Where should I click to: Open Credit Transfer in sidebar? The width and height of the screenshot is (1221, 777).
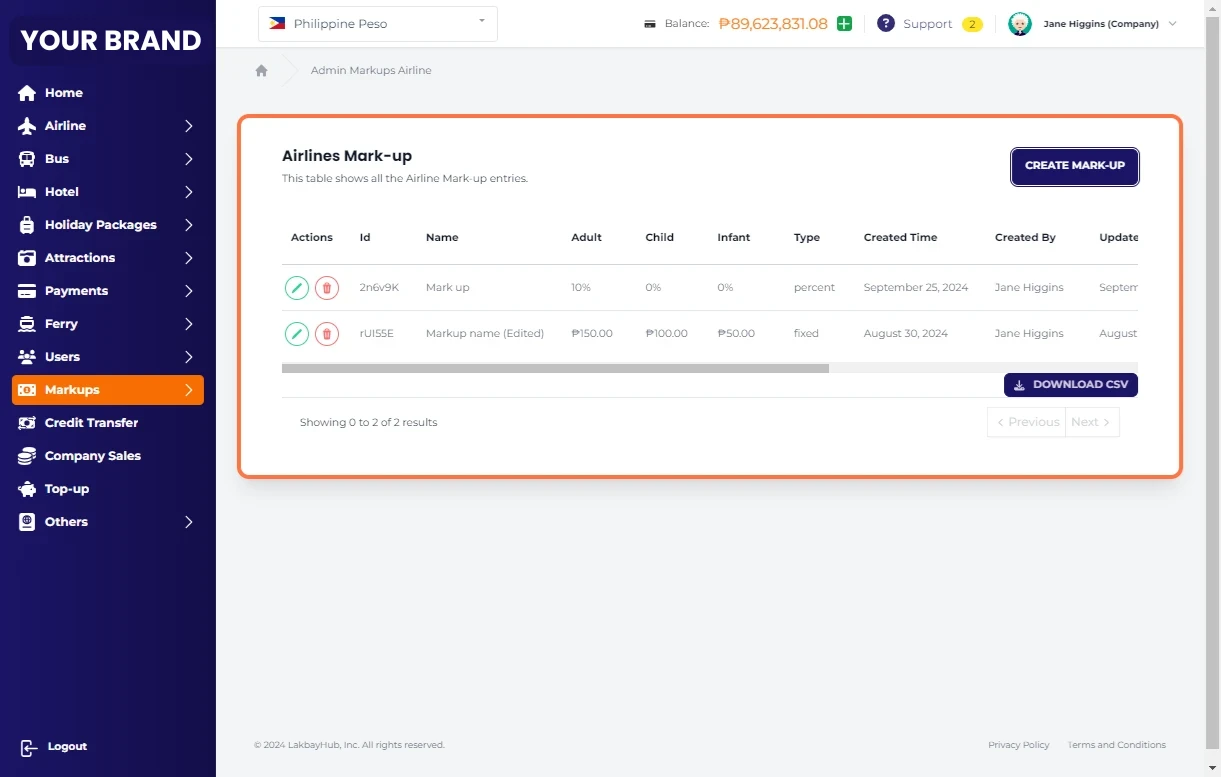click(x=91, y=423)
